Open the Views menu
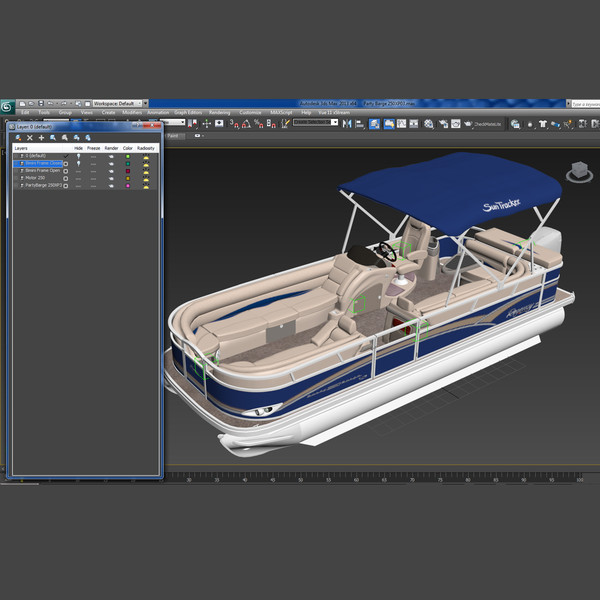 (x=86, y=112)
